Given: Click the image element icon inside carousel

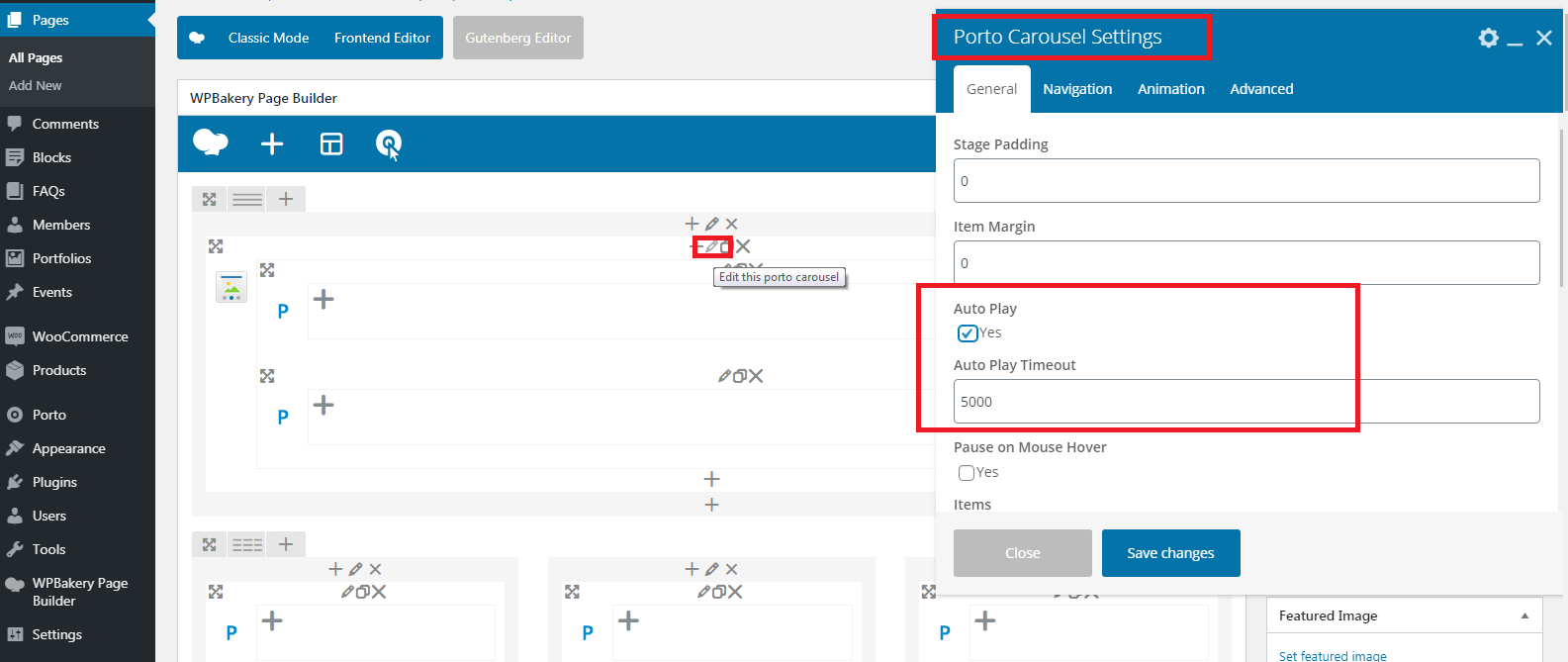Looking at the screenshot, I should [x=231, y=287].
